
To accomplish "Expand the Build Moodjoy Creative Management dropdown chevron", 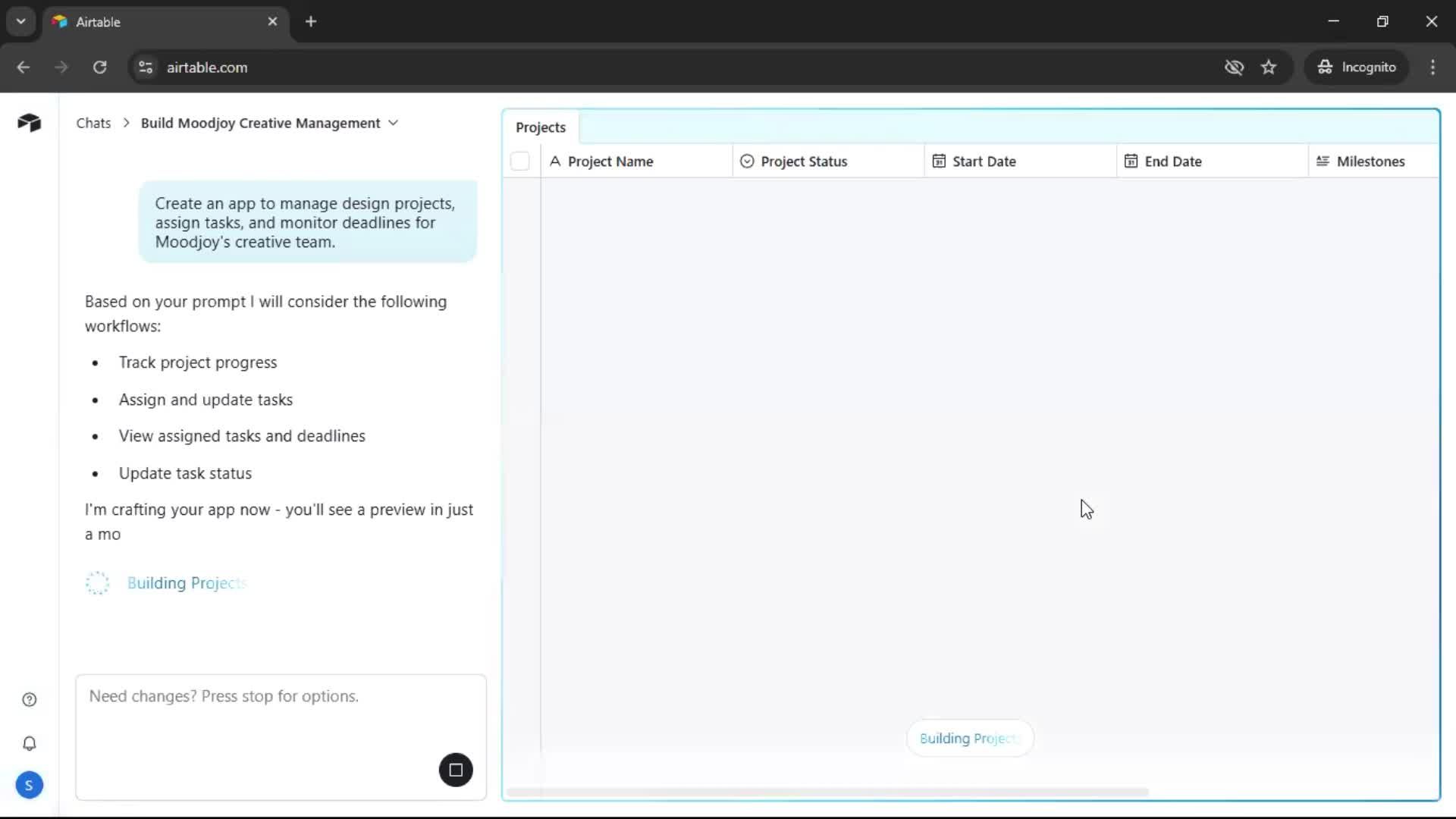I will pos(393,123).
